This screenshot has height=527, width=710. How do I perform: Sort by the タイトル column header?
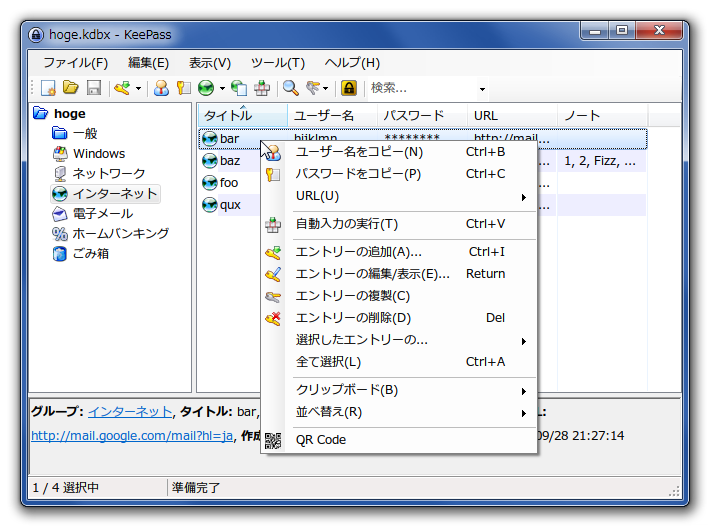tap(243, 115)
